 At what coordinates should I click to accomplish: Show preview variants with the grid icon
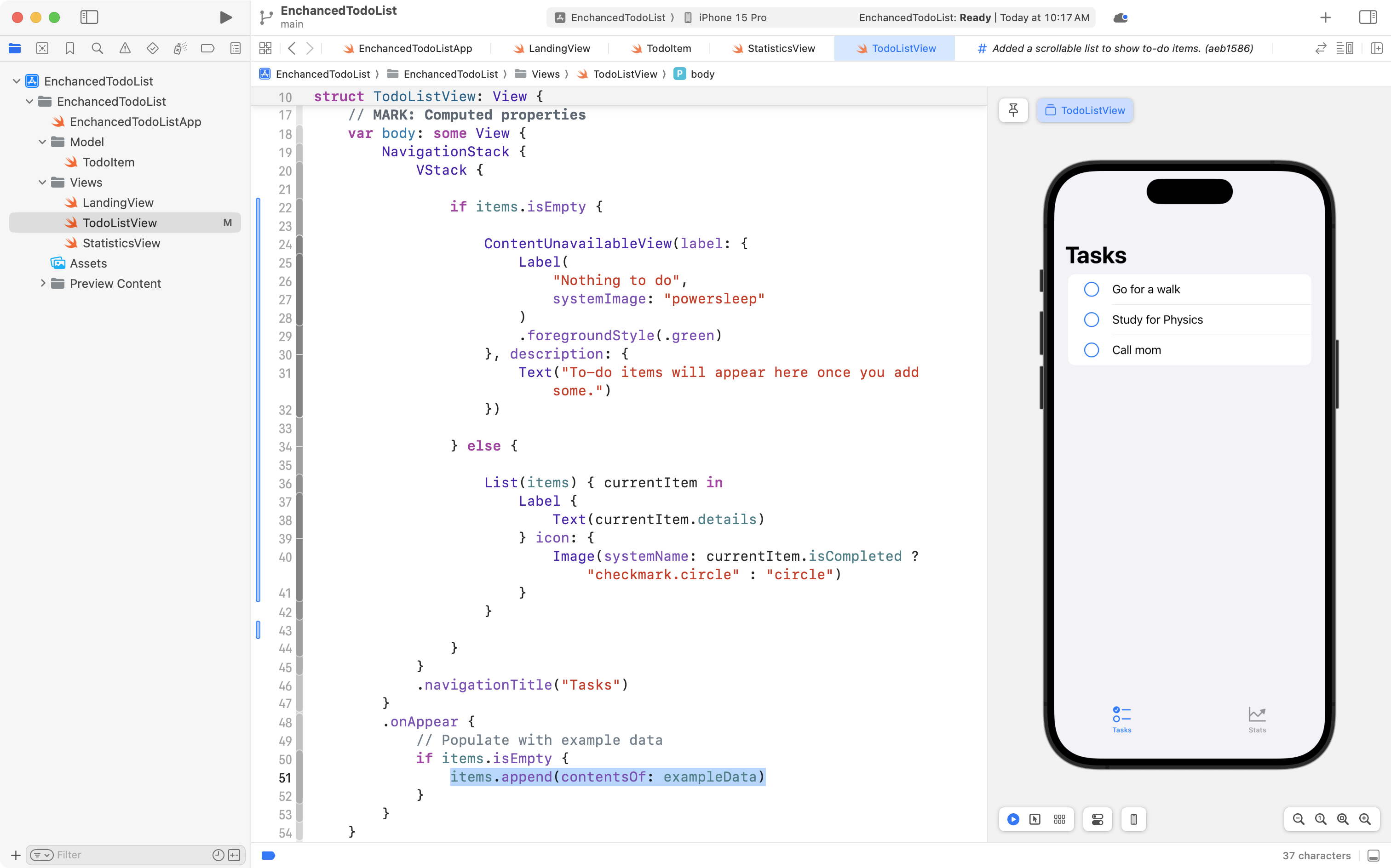pyautogui.click(x=1059, y=819)
